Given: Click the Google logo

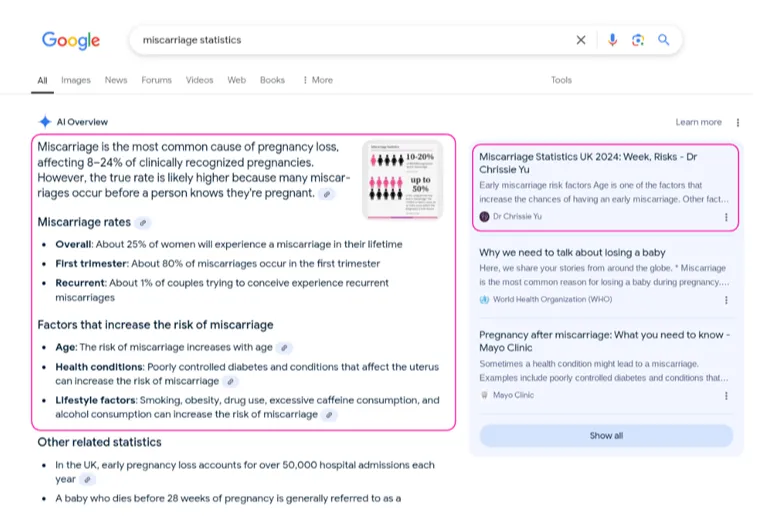Looking at the screenshot, I should [x=71, y=41].
